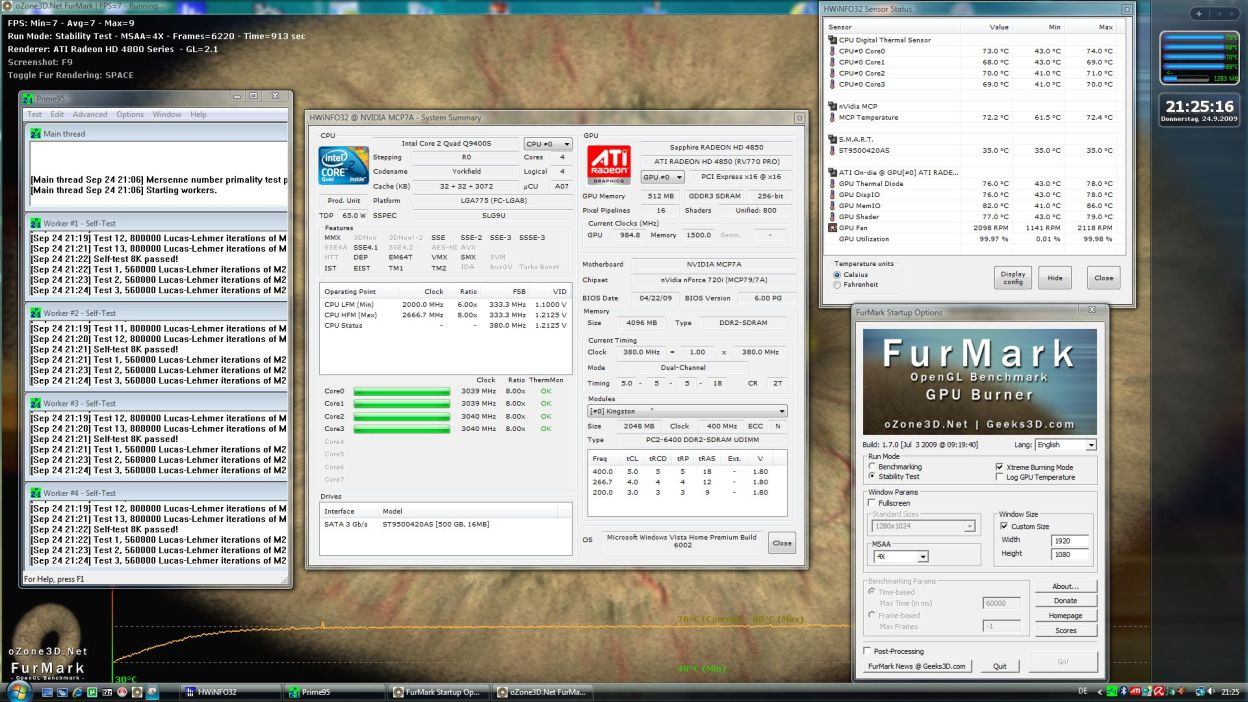1248x702 pixels.
Task: Open Prime95 Advanced menu
Action: [x=89, y=114]
